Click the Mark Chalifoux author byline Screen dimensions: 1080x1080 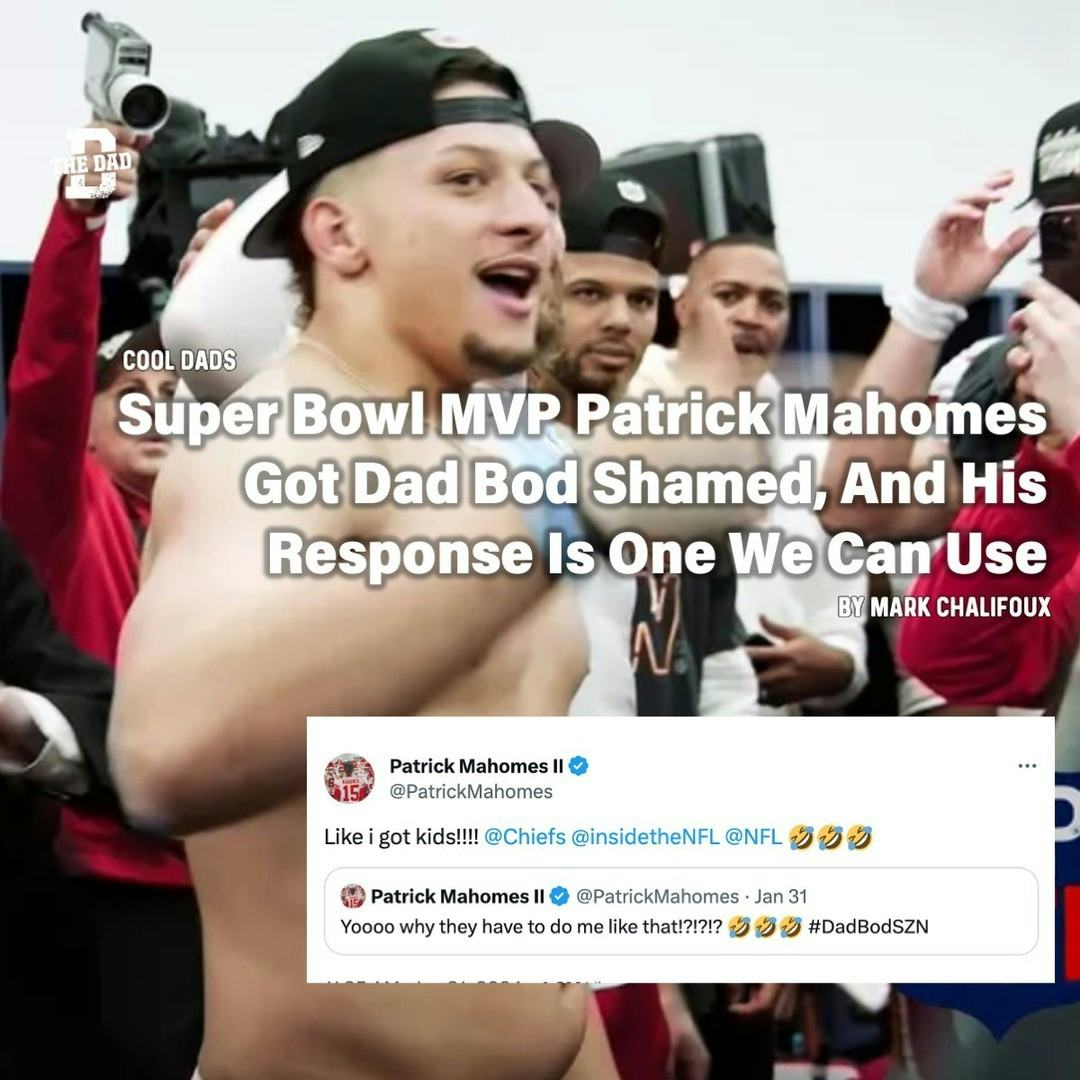pyautogui.click(x=944, y=607)
